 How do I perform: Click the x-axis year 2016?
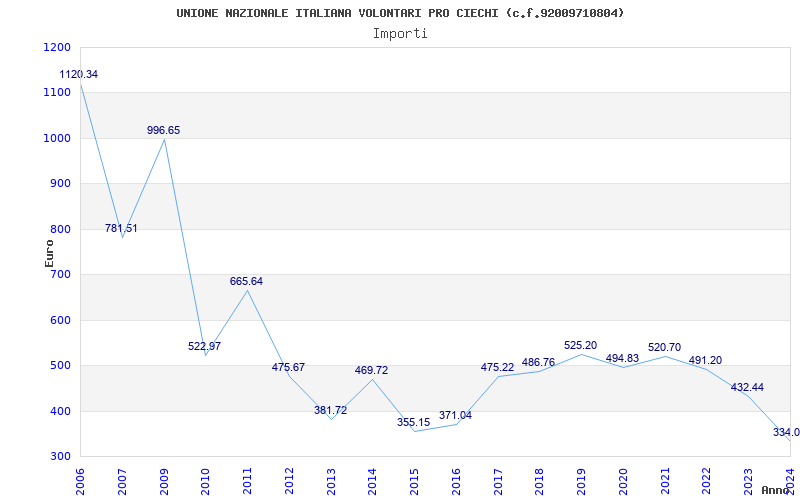pyautogui.click(x=457, y=482)
